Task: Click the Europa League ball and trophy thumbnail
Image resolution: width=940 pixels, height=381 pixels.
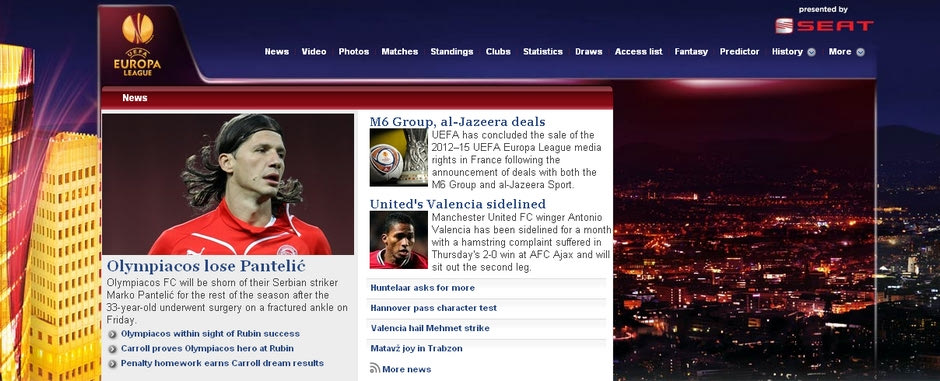Action: pos(399,158)
